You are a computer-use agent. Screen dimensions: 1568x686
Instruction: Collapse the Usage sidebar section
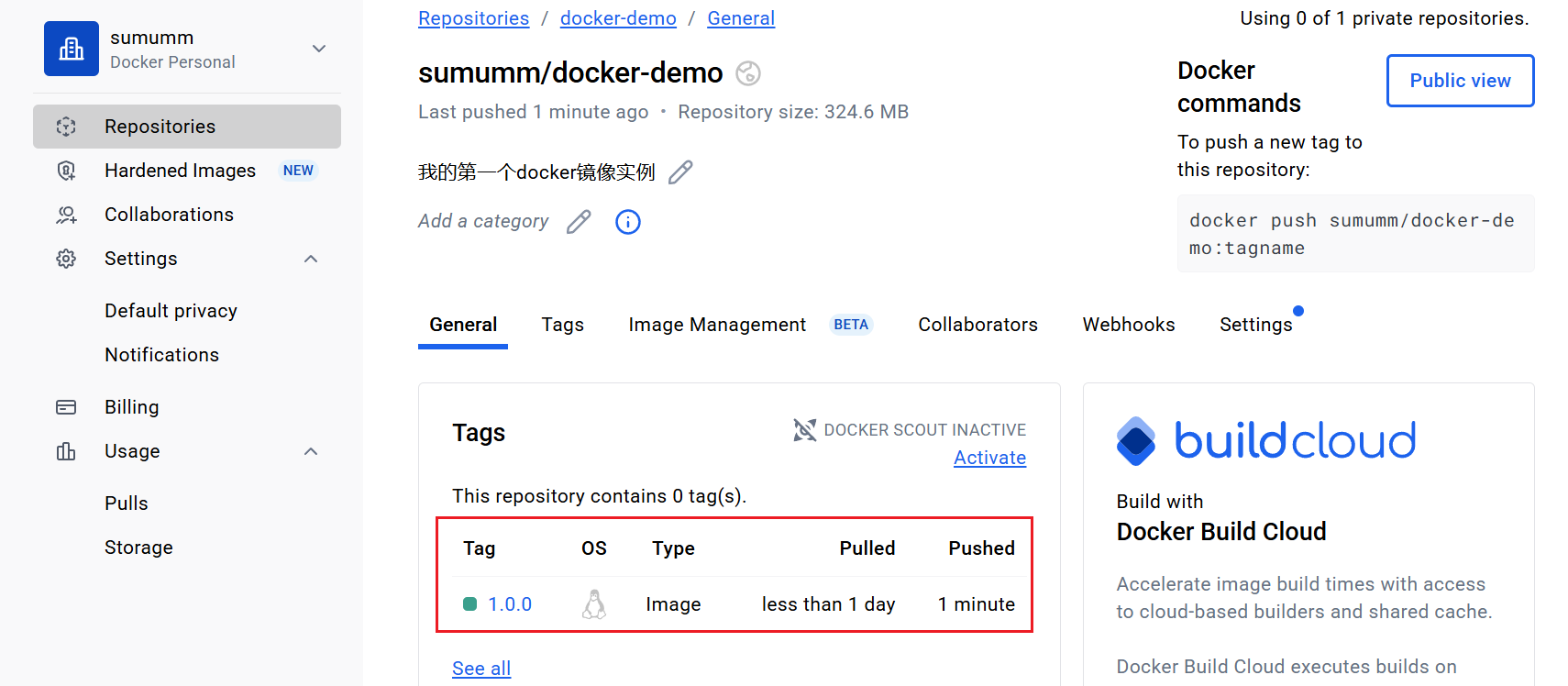311,451
